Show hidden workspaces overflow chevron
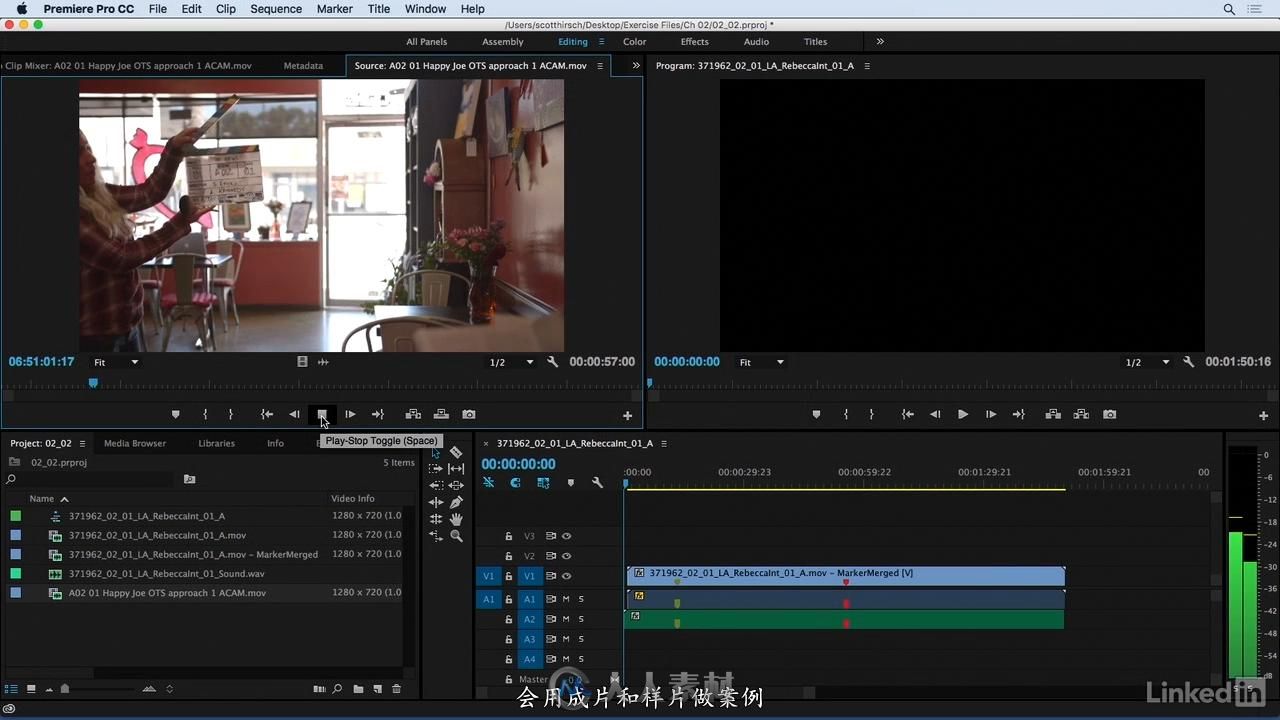This screenshot has height=720, width=1280. click(880, 42)
